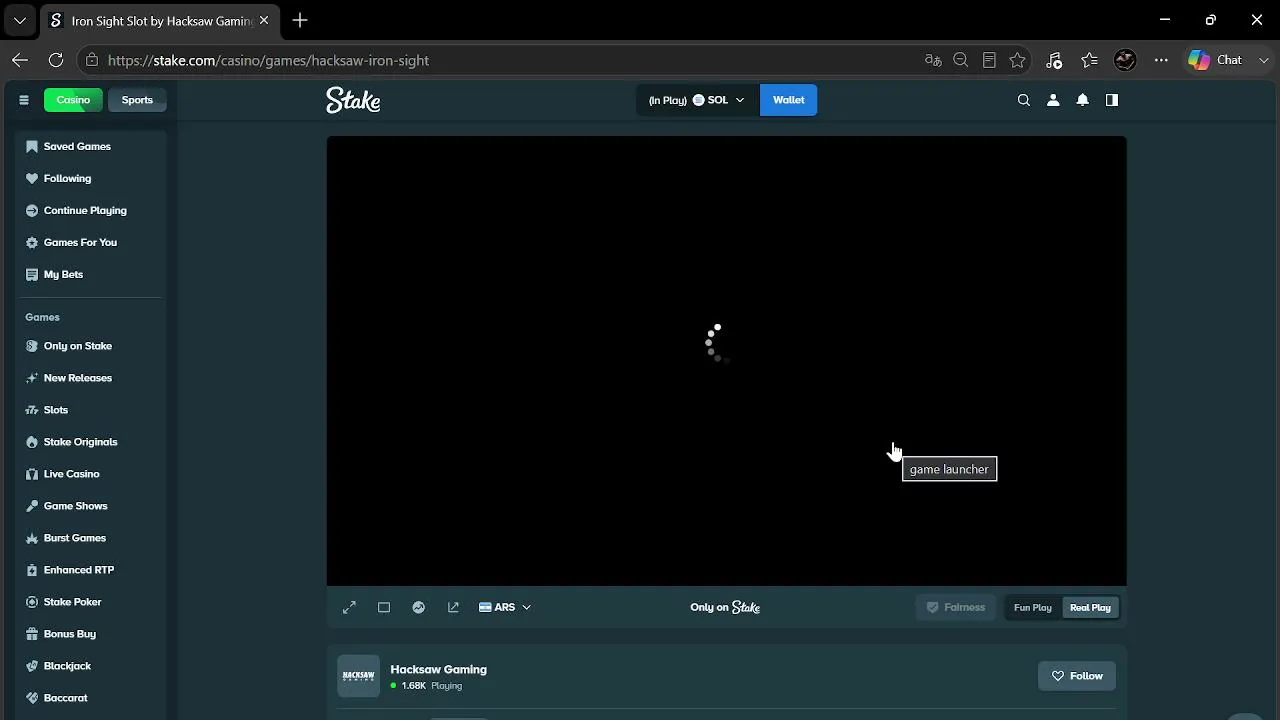Open the hamburger menu icon in Stake header
Viewport: 1280px width, 720px height.
click(x=24, y=100)
